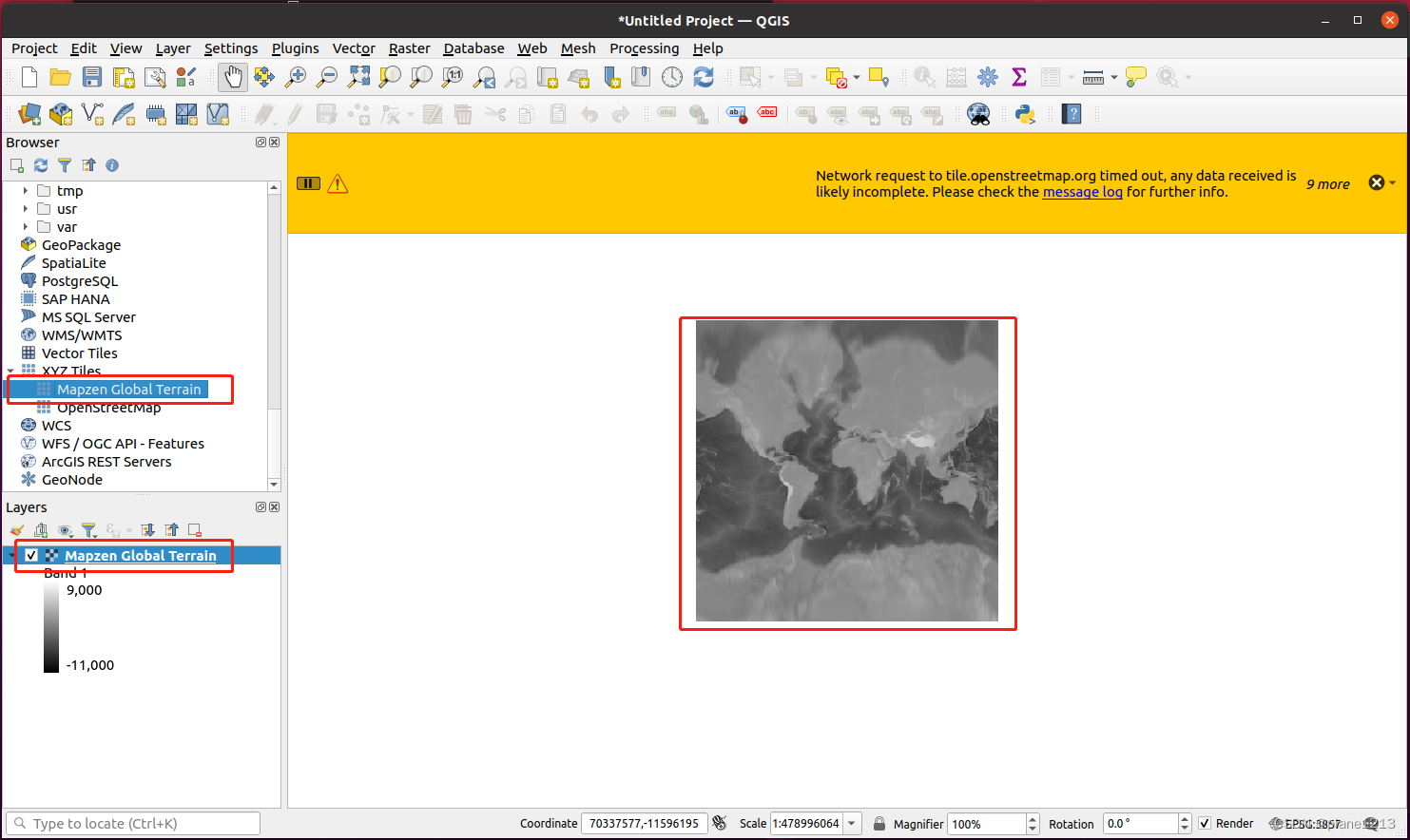Image resolution: width=1410 pixels, height=840 pixels.
Task: Click the Zoom Full extent icon
Action: point(358,77)
